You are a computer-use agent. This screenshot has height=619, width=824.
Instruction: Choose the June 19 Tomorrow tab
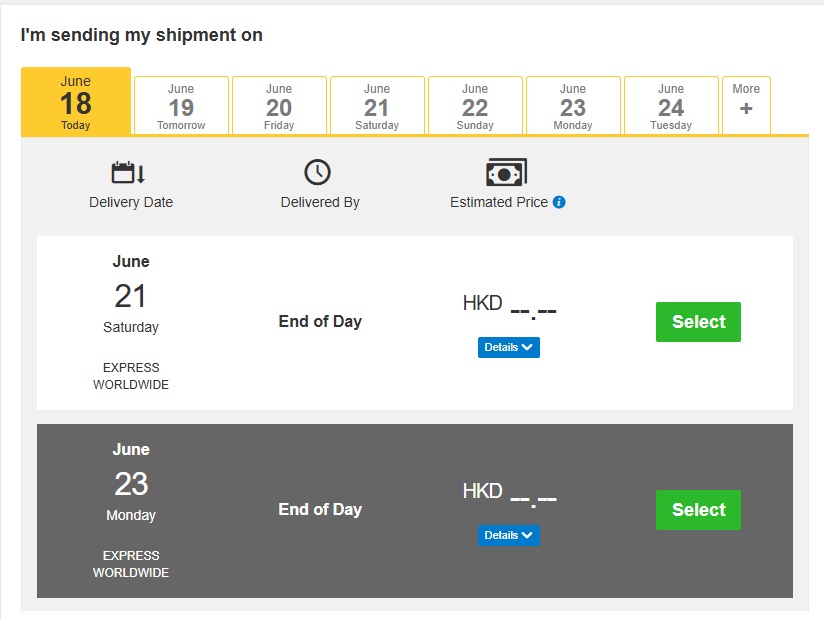(x=181, y=106)
